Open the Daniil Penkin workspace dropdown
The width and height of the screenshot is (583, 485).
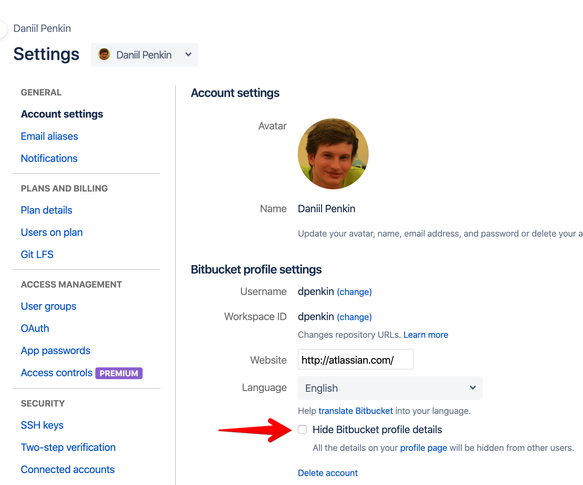(144, 55)
